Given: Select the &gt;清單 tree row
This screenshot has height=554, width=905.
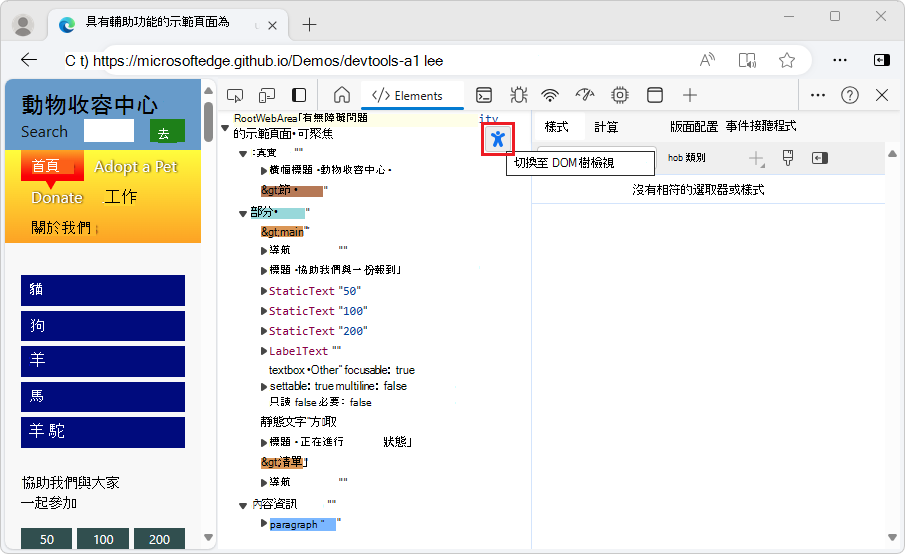Looking at the screenshot, I should (282, 462).
